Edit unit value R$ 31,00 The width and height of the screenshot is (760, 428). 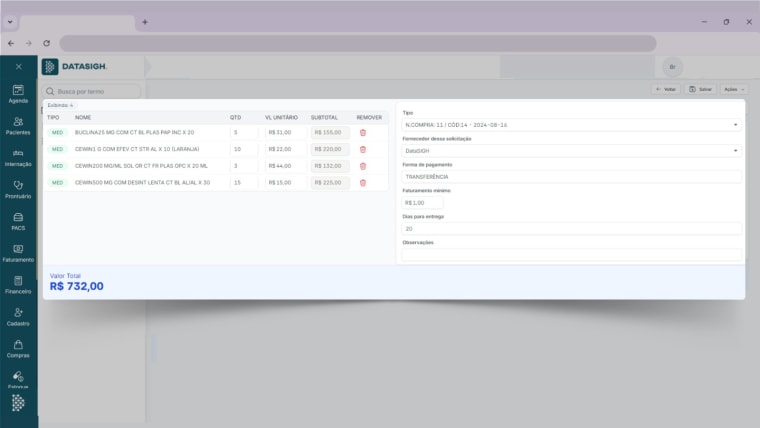pyautogui.click(x=286, y=132)
